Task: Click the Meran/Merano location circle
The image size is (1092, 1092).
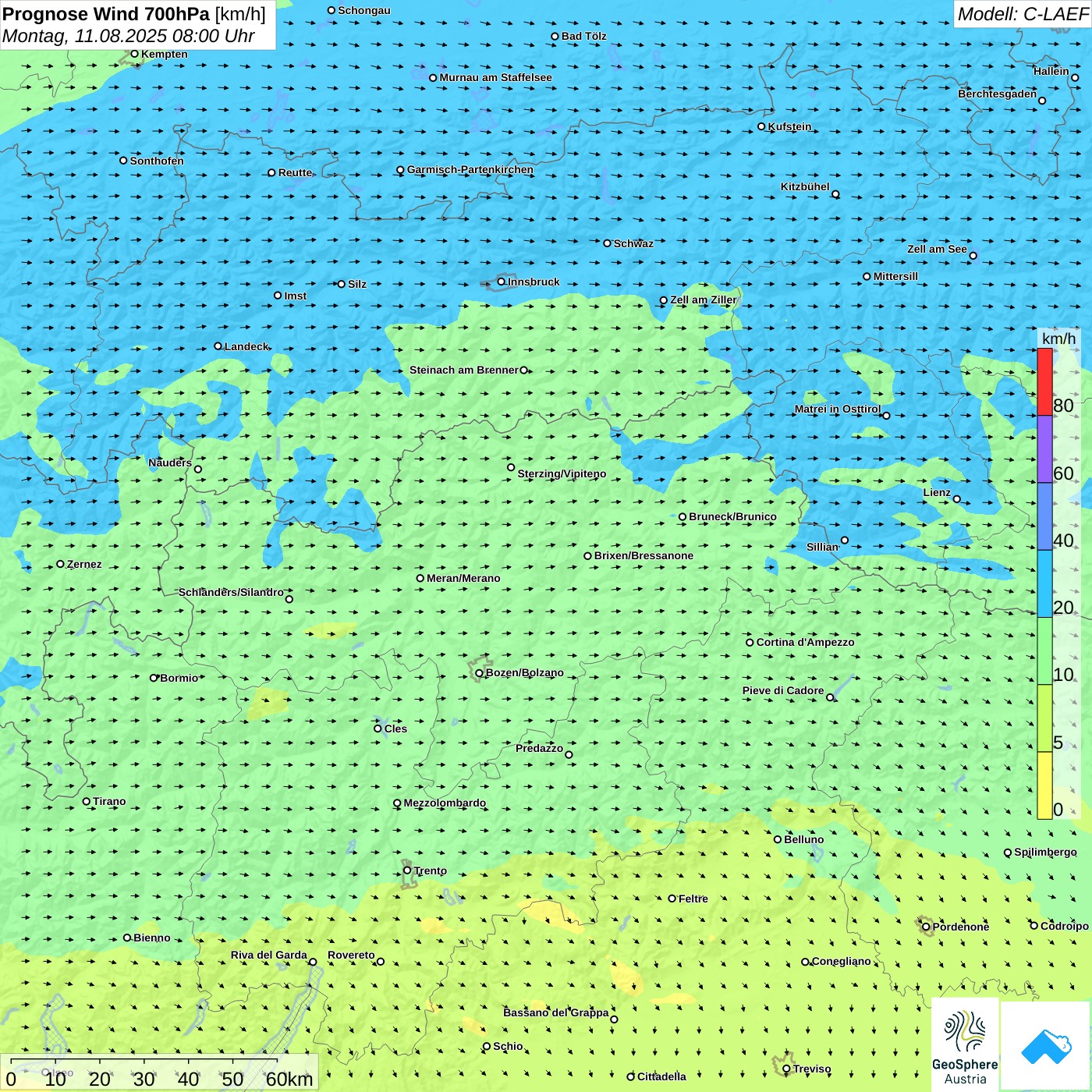Action: coord(420,578)
